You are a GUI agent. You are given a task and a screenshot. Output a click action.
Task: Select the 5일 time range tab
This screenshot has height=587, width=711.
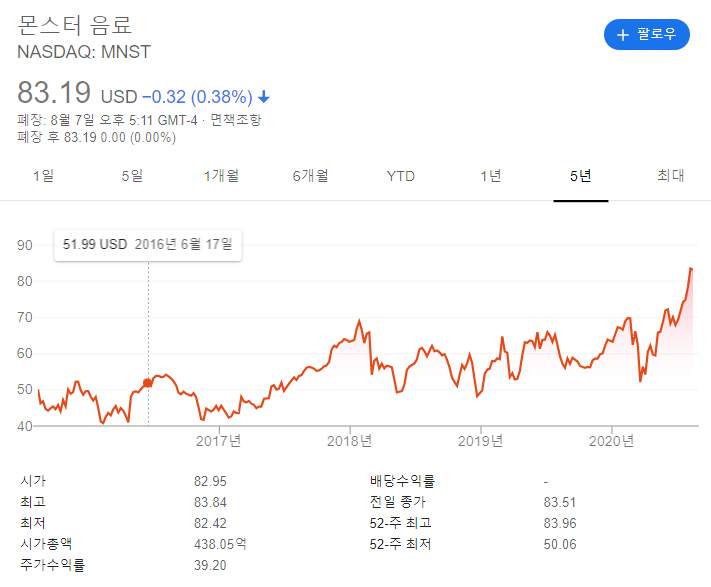click(132, 176)
